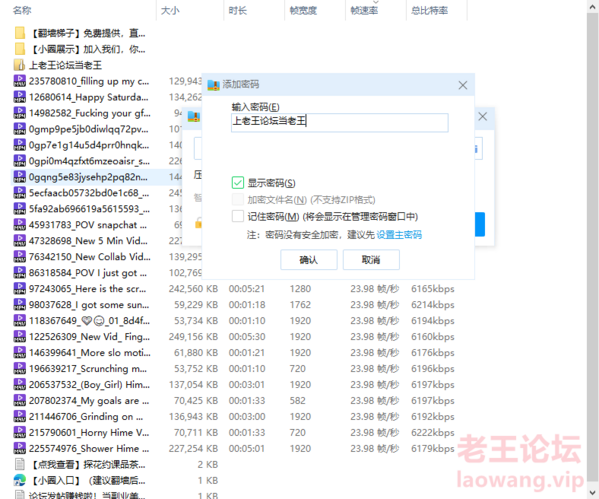Click the 小圈入口 browser shortcut icon
This screenshot has width=599, height=499.
point(19,480)
